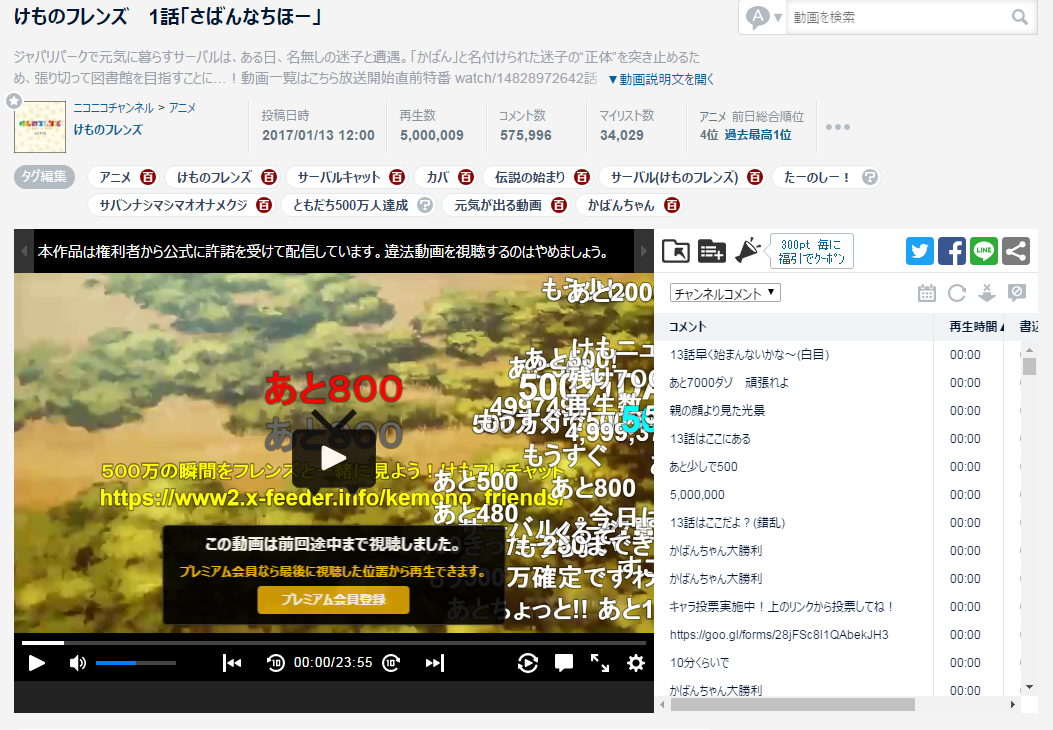This screenshot has width=1053, height=730.
Task: Toggle repeat playback
Action: [x=528, y=664]
